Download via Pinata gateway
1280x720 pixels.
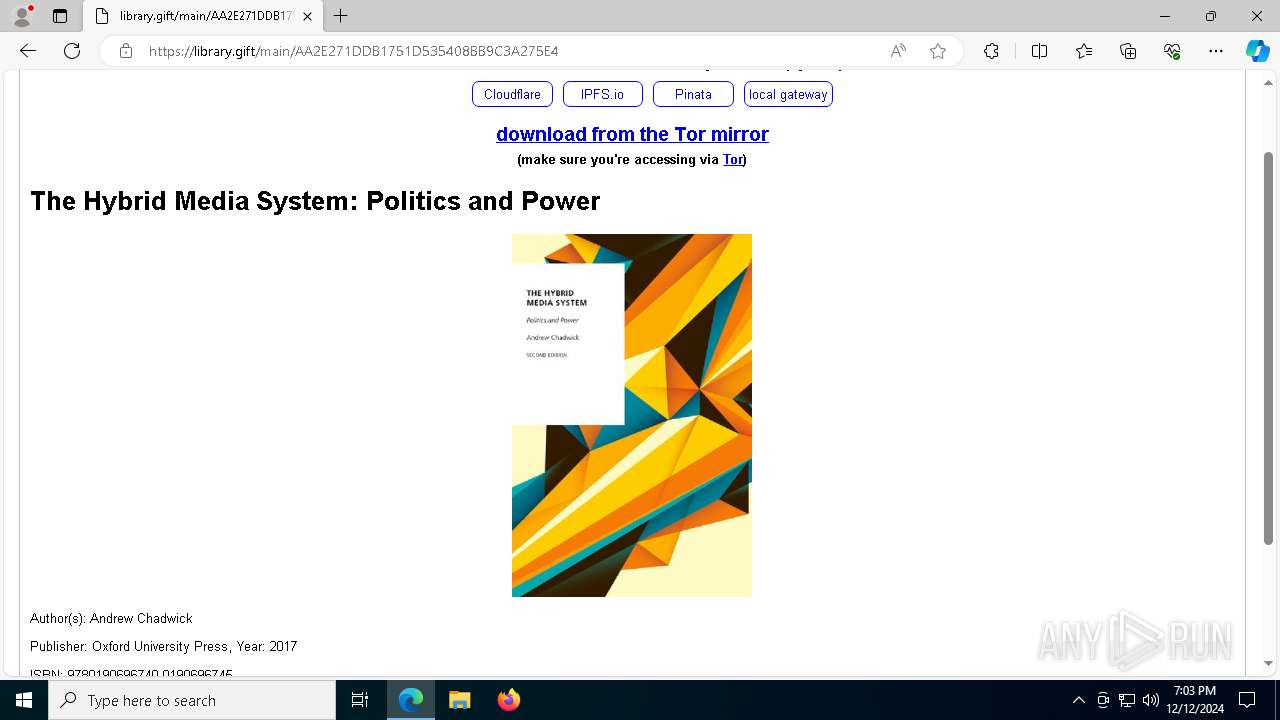693,94
